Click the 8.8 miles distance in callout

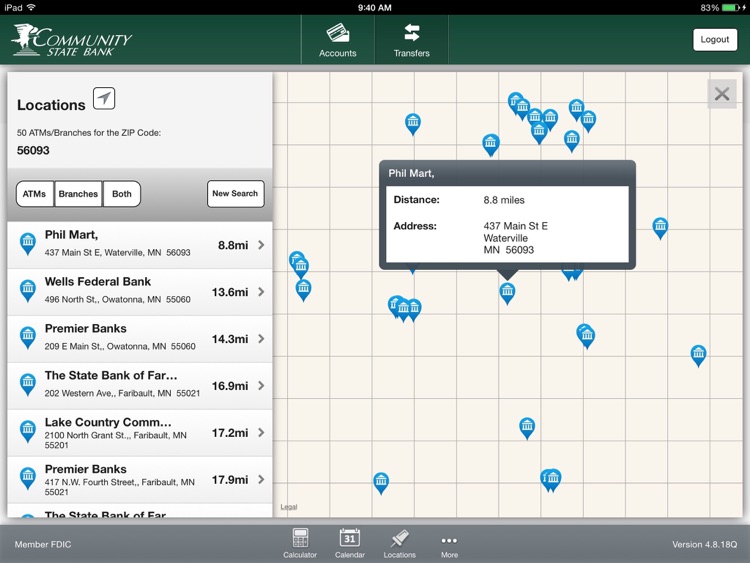pyautogui.click(x=504, y=200)
